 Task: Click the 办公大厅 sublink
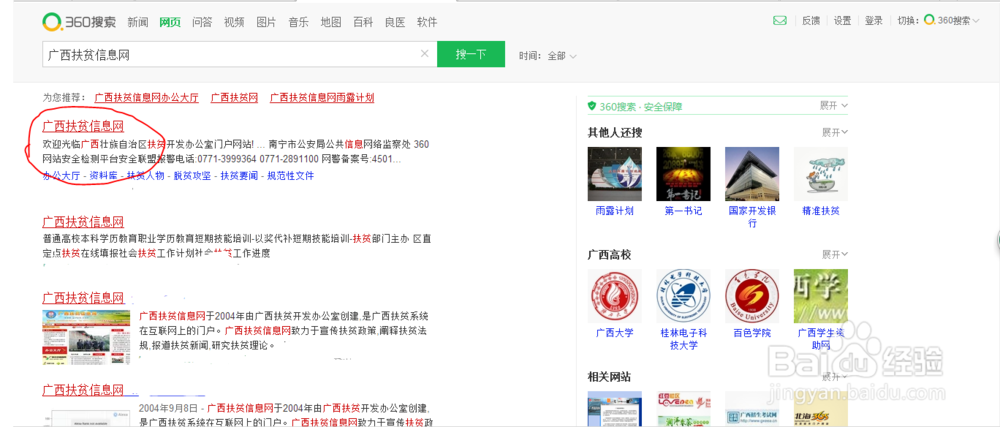pyautogui.click(x=61, y=176)
